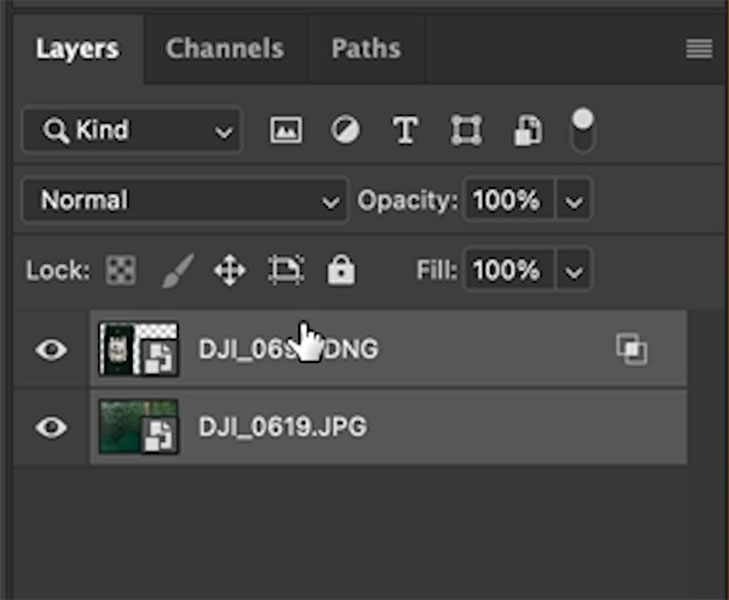
Task: Lock all padlock icon
Action: pos(341,270)
